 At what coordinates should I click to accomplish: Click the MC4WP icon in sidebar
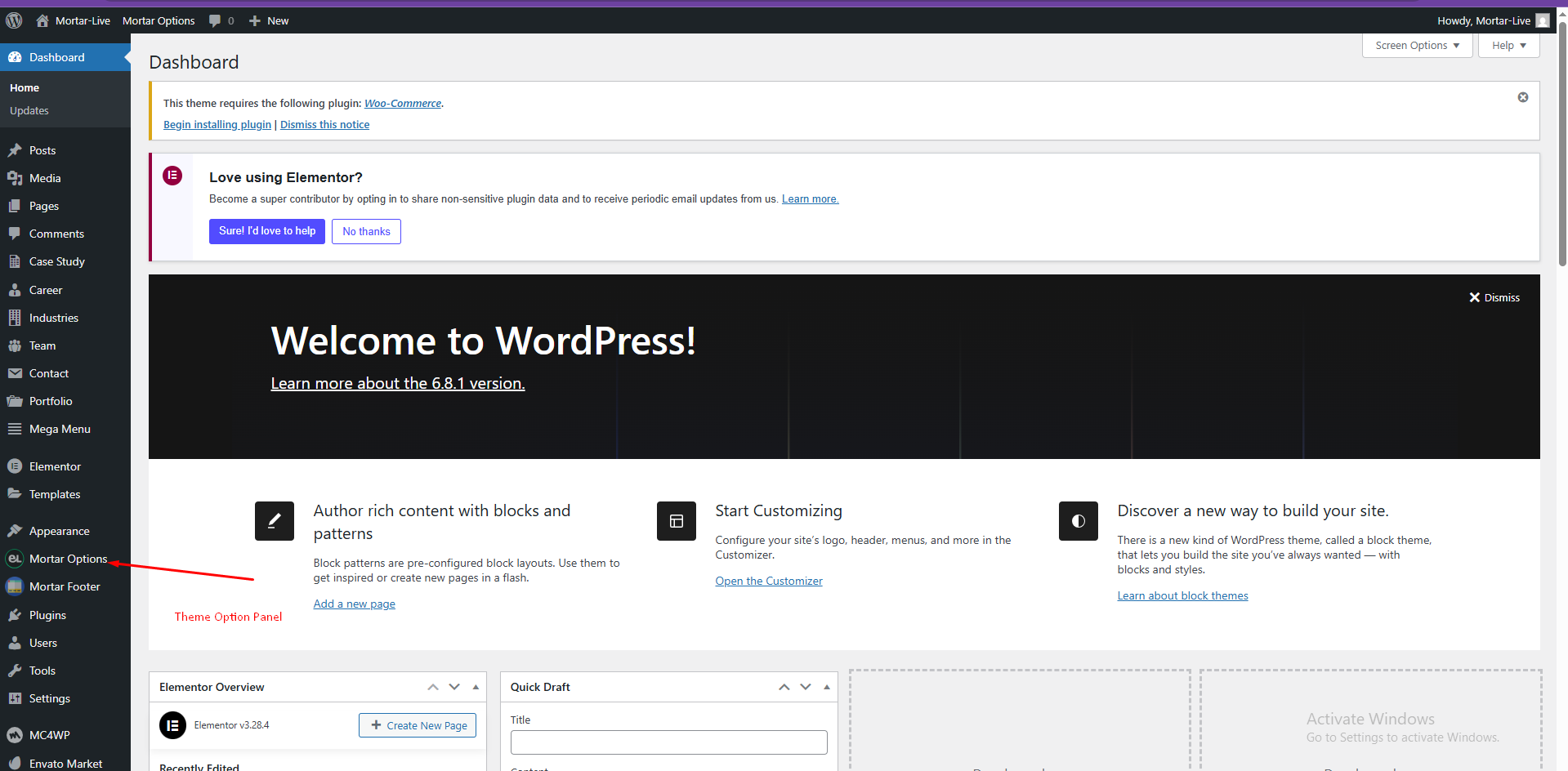pos(15,735)
